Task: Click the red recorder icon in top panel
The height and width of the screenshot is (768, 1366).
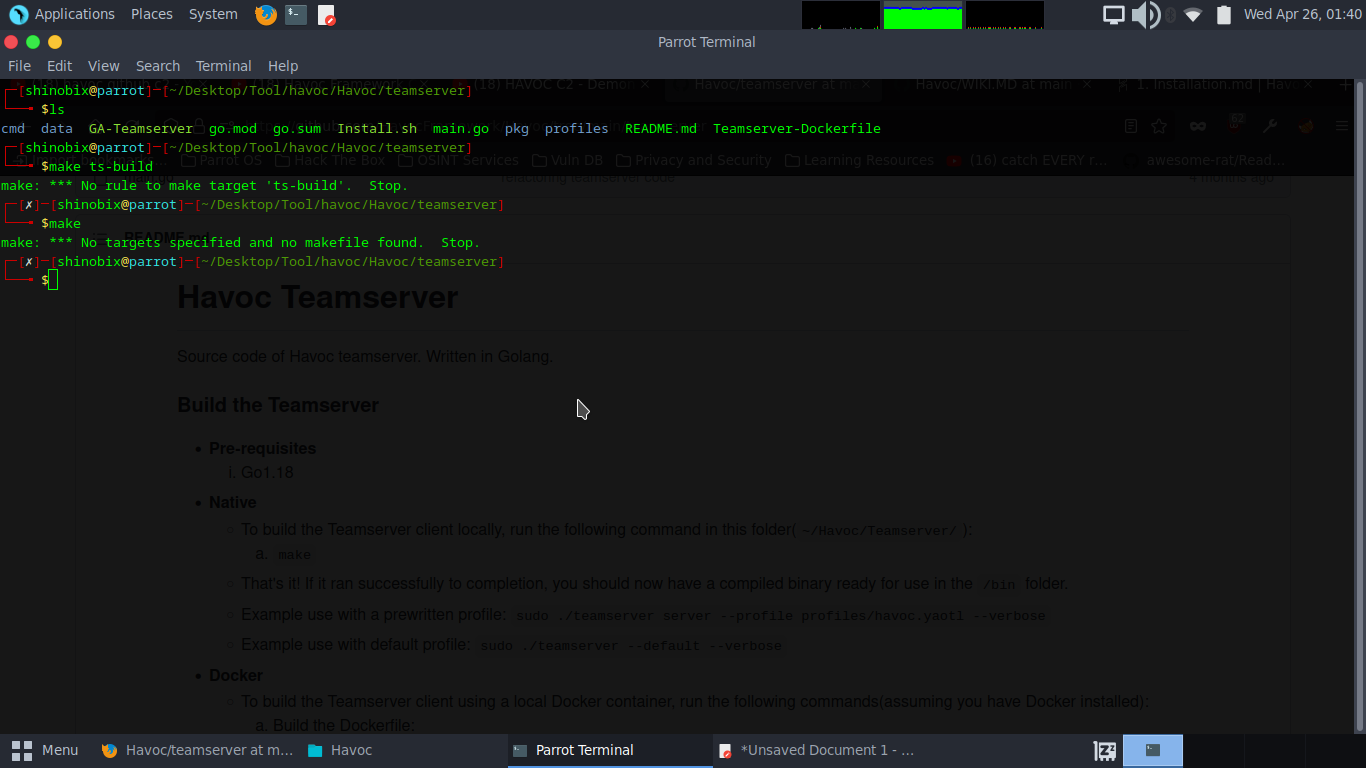Action: (327, 14)
